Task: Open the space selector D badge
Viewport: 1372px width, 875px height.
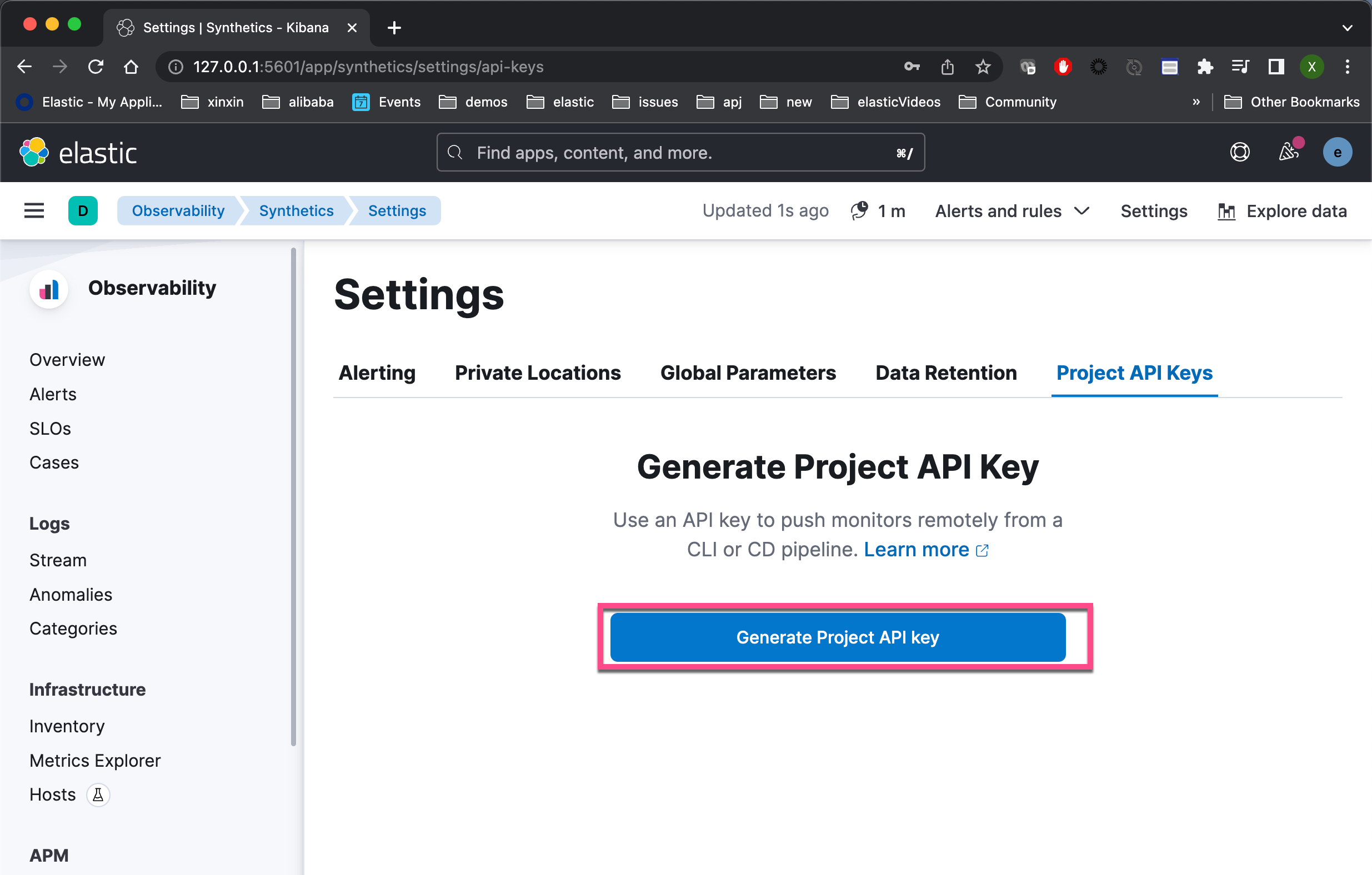Action: (83, 211)
